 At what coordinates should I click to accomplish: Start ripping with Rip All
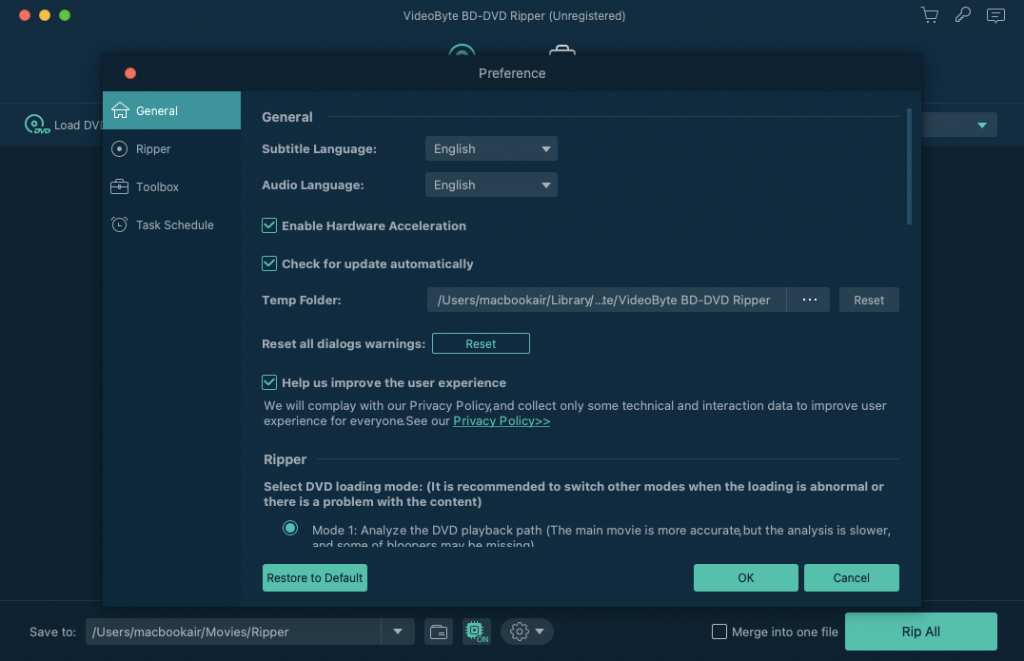pos(921,632)
